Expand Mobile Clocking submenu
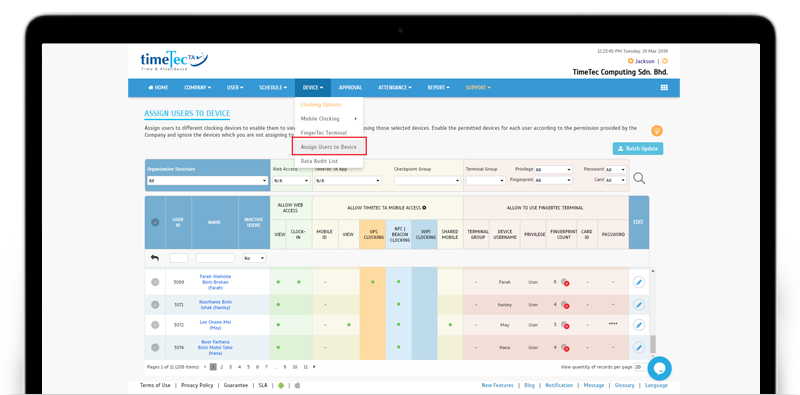 329,119
